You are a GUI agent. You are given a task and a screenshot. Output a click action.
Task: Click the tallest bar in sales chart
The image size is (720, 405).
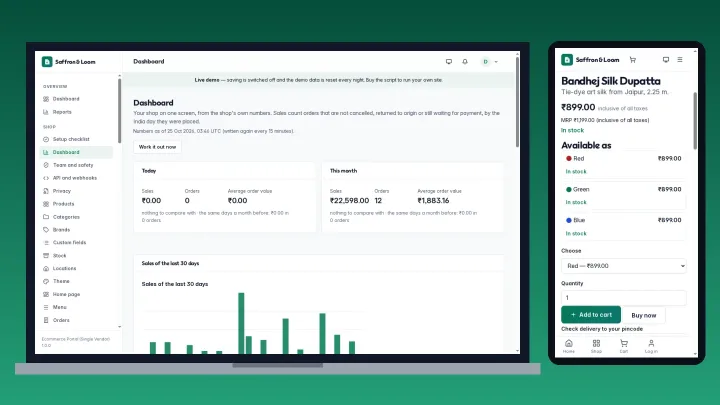(x=241, y=323)
